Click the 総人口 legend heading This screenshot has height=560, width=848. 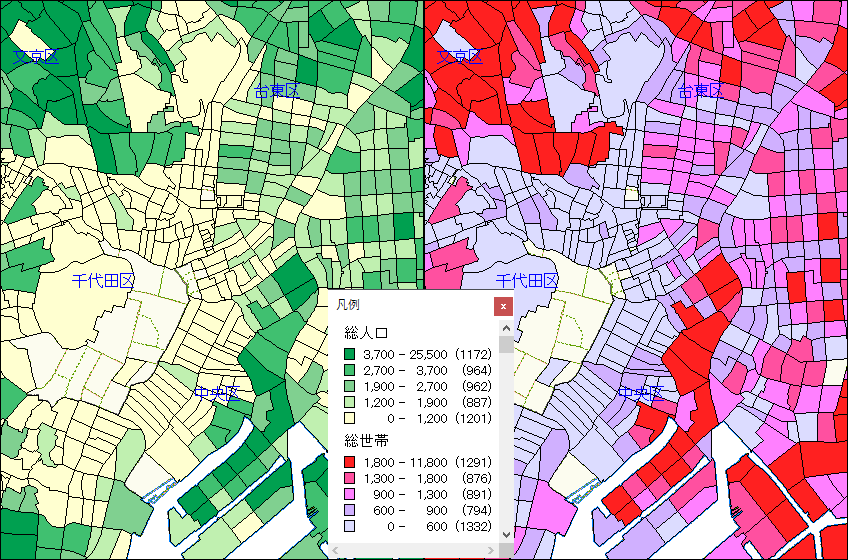point(366,332)
